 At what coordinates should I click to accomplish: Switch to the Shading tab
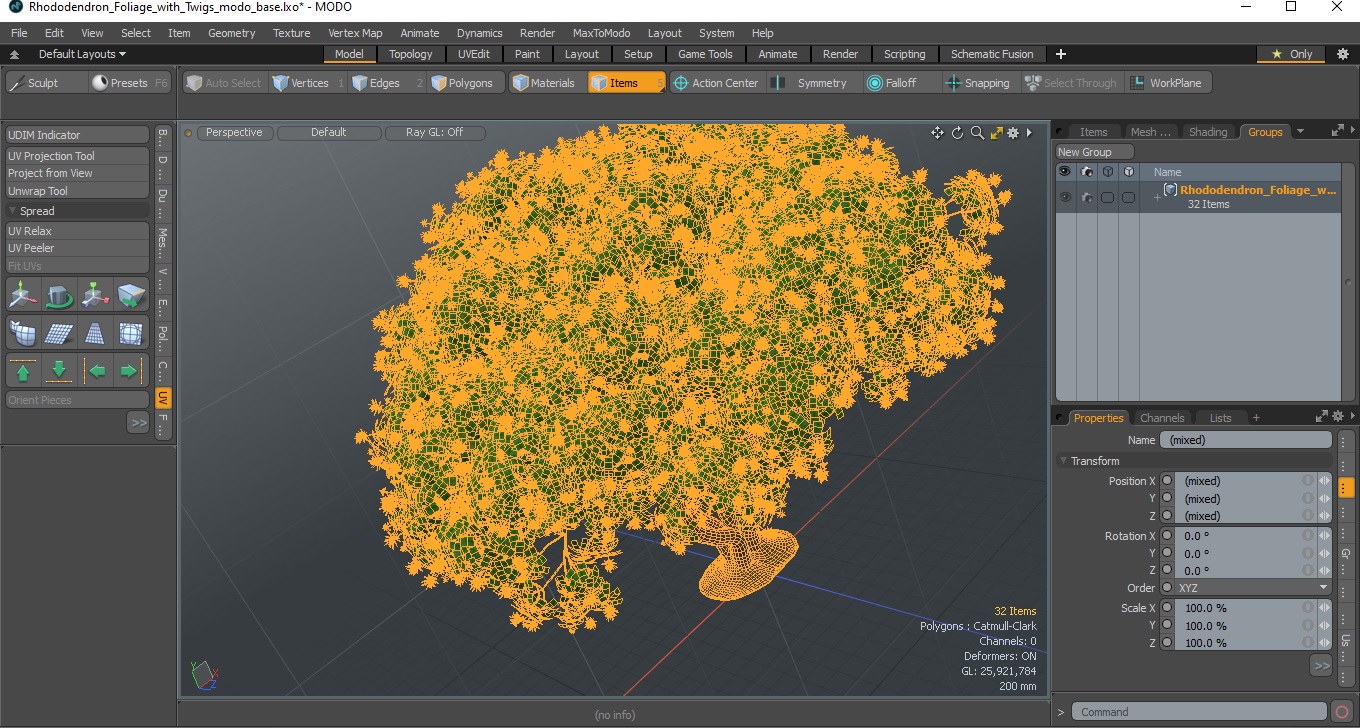[1208, 132]
